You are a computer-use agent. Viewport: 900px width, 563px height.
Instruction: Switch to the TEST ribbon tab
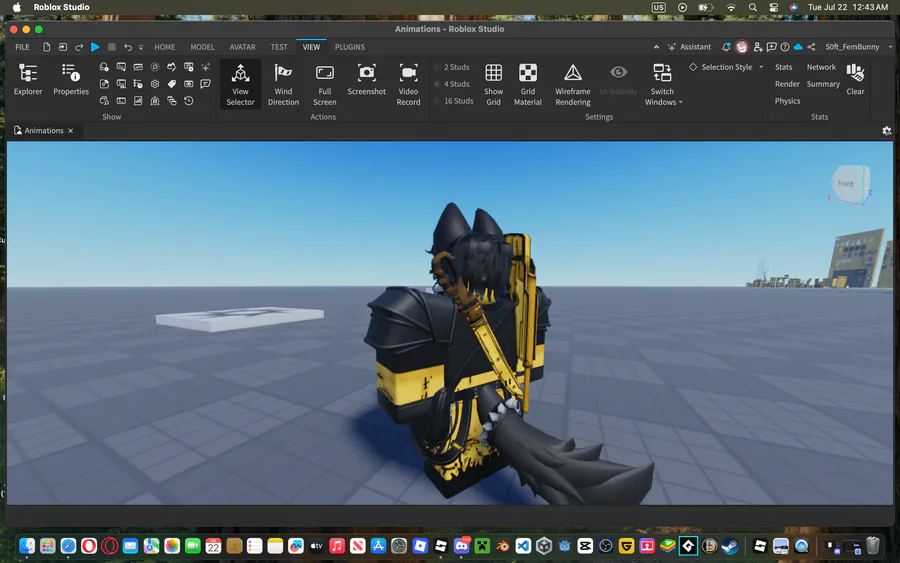coord(279,47)
